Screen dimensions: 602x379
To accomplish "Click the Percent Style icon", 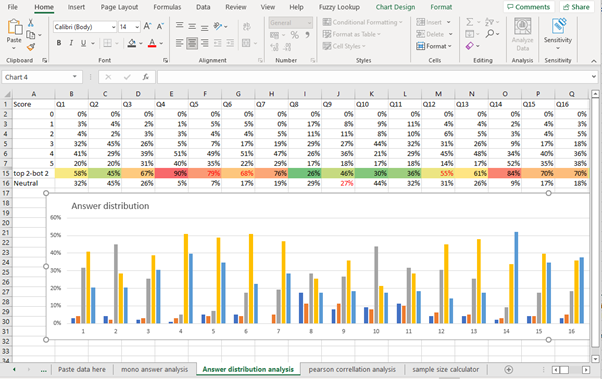I will pos(294,35).
